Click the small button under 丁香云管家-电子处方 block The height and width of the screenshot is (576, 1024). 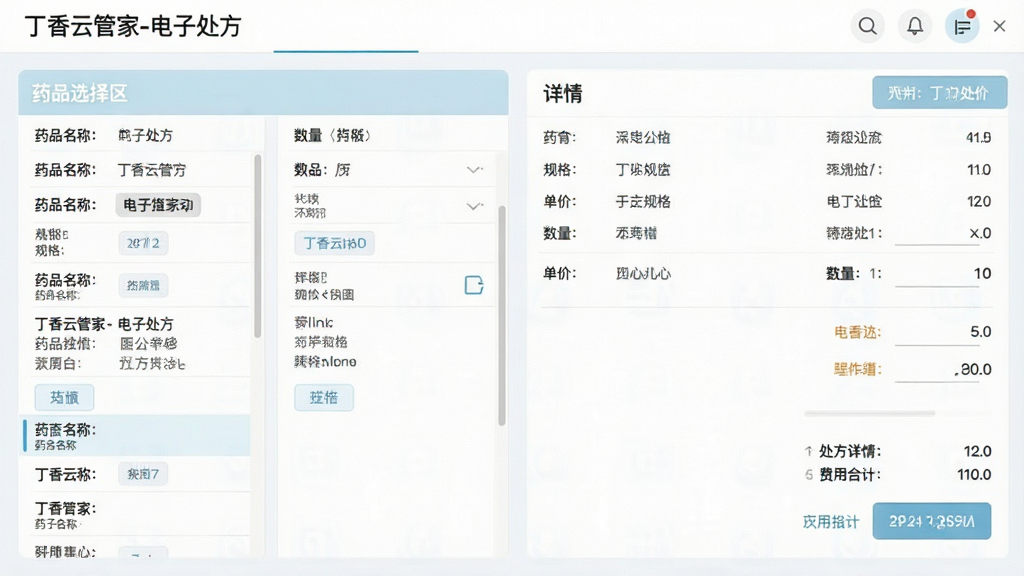[64, 397]
